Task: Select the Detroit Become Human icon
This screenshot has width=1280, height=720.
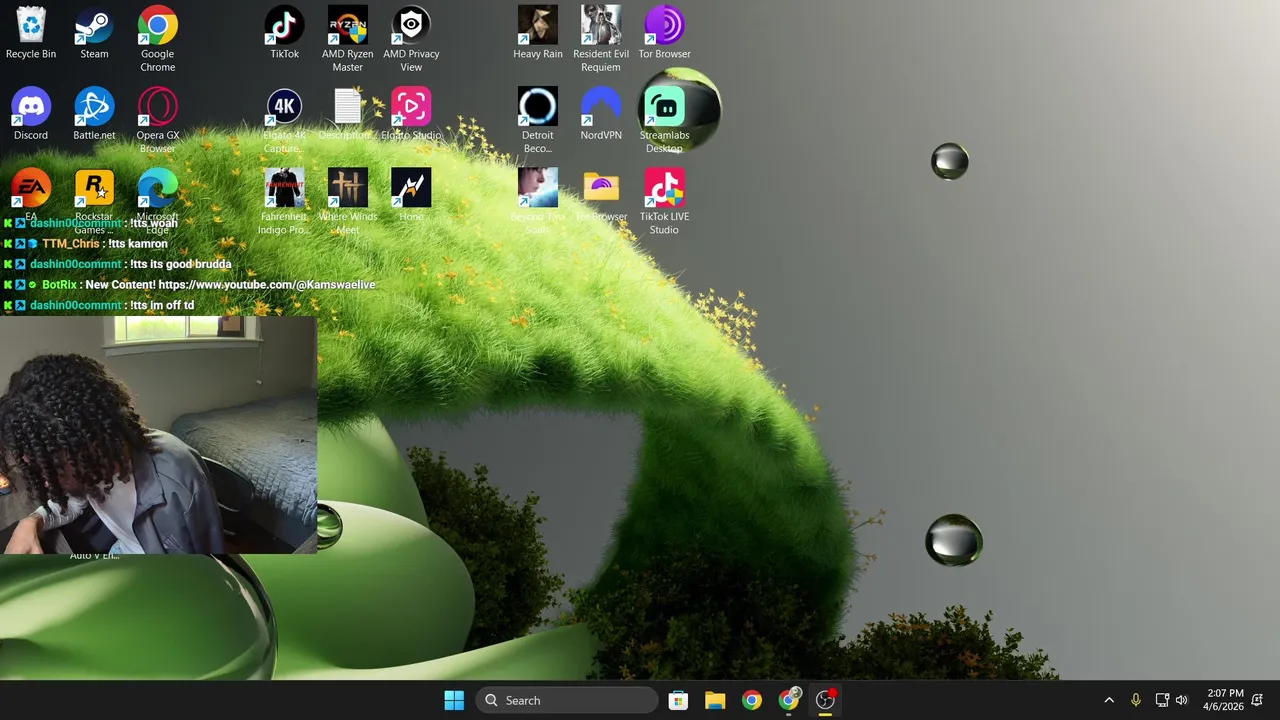Action: (538, 121)
